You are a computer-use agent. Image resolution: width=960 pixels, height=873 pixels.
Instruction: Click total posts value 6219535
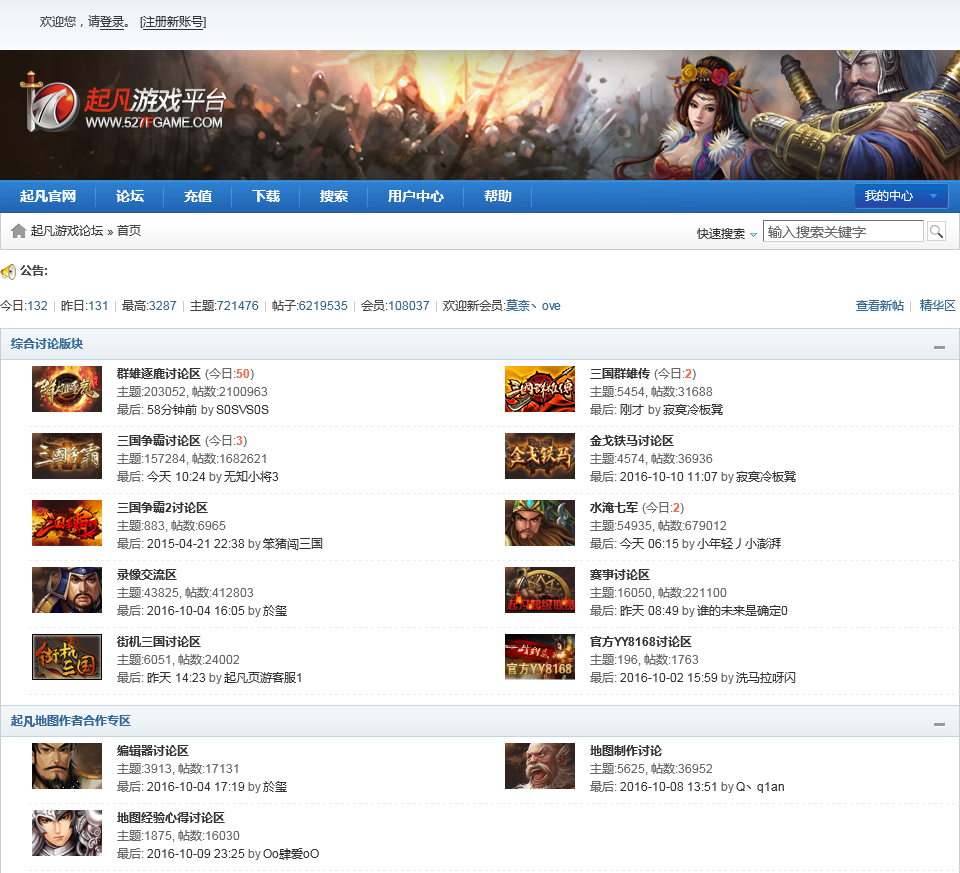(323, 305)
